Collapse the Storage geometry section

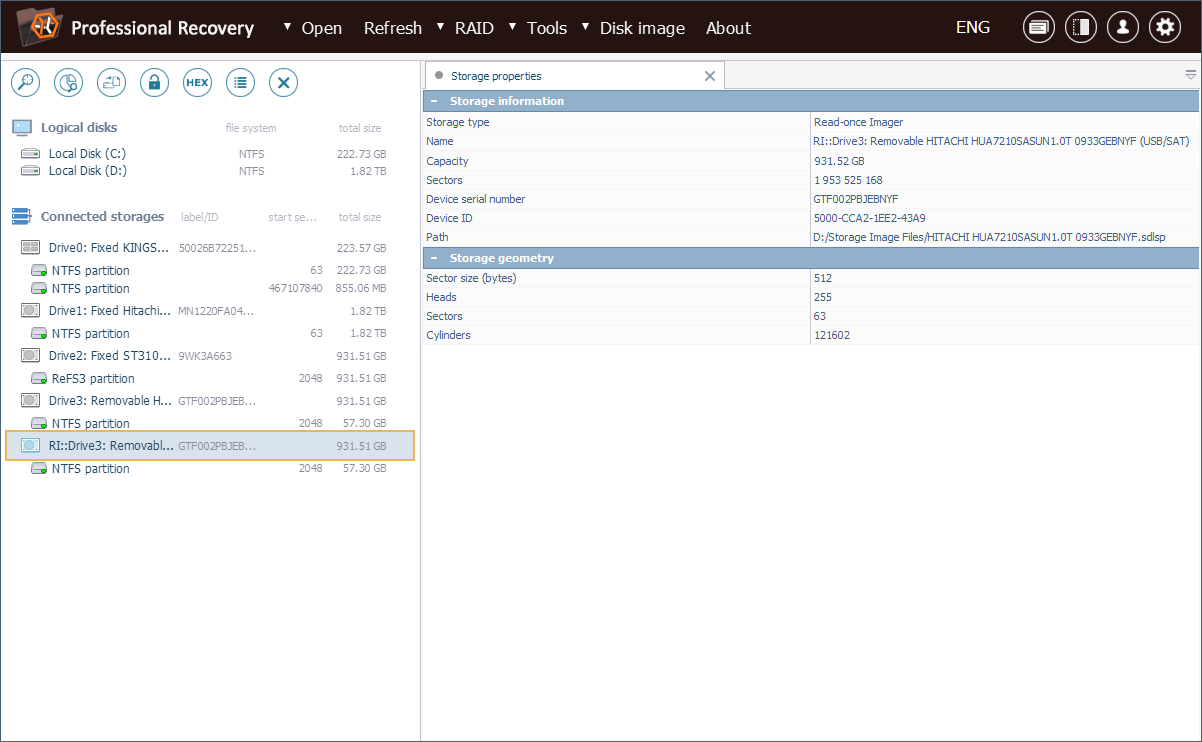[x=434, y=258]
